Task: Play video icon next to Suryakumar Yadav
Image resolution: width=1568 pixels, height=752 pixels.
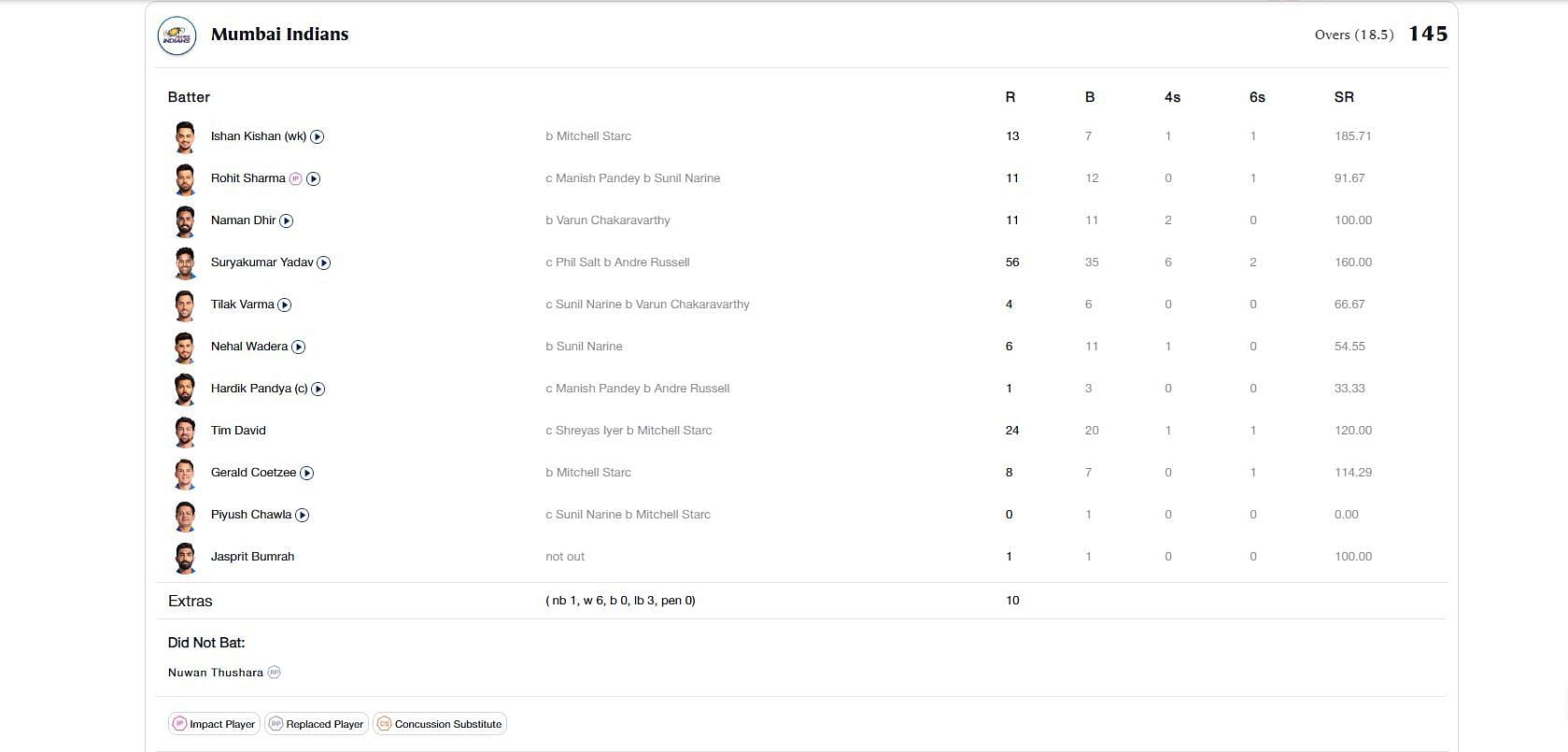Action: (324, 262)
